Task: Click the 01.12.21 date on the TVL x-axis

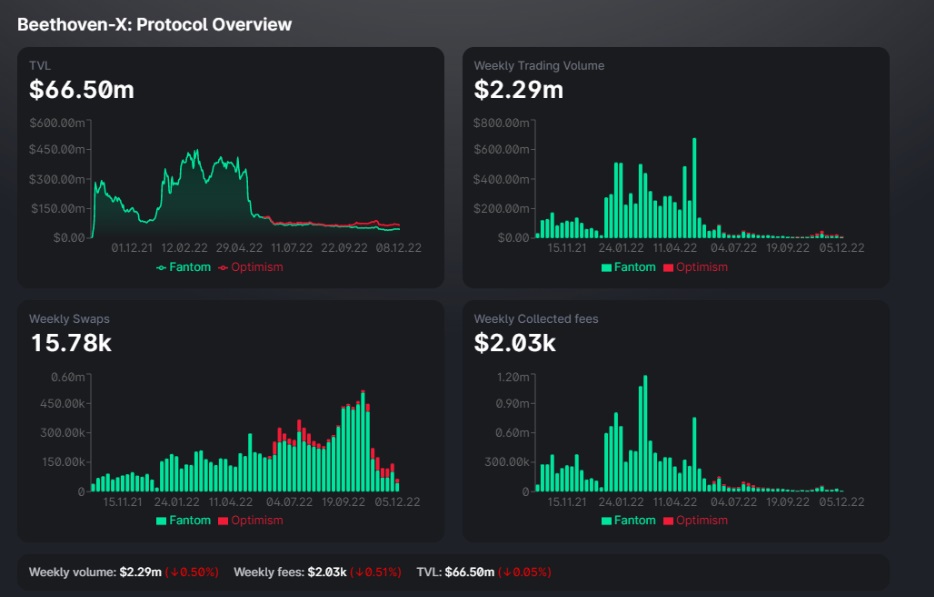Action: [x=132, y=248]
